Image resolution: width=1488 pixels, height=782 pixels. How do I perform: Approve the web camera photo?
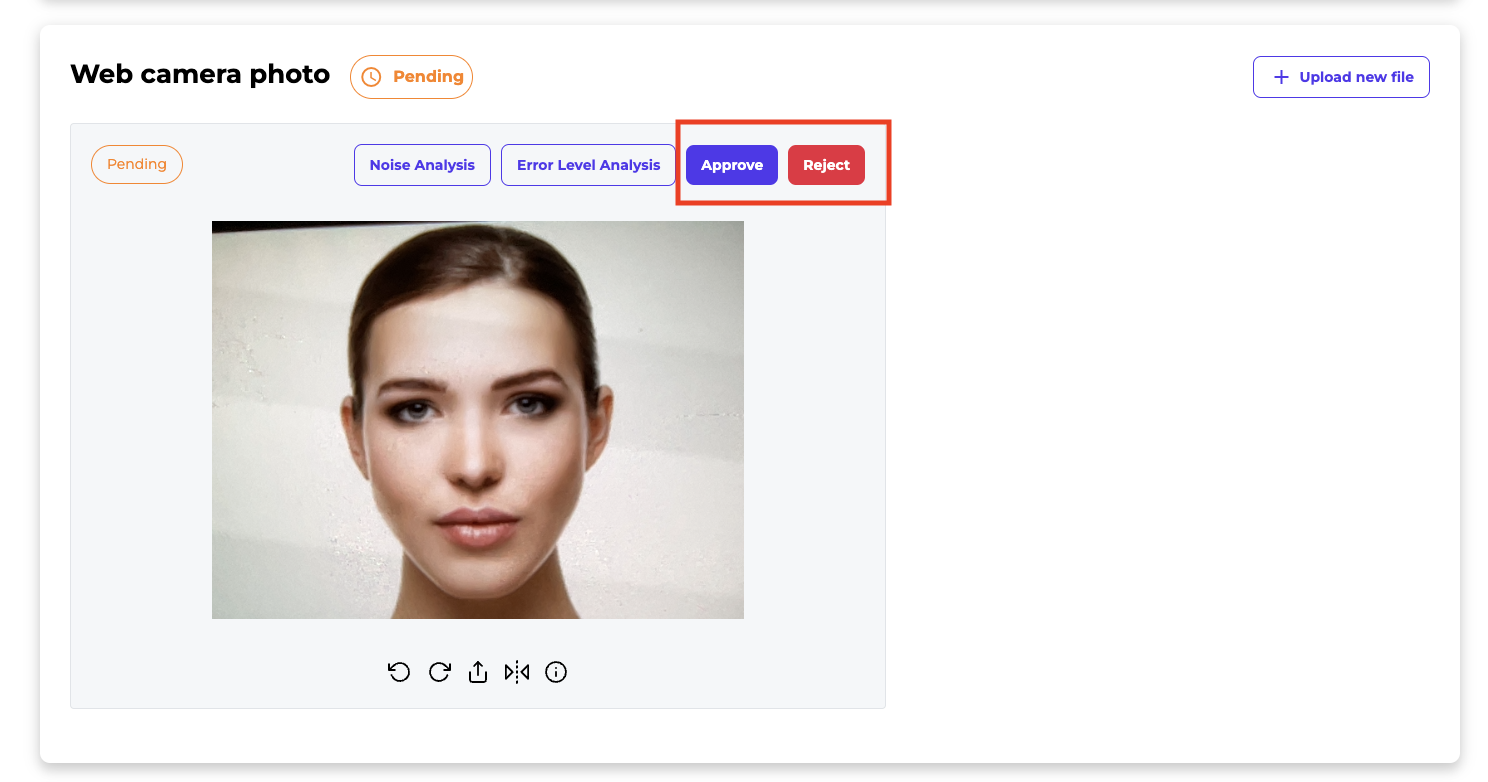click(x=732, y=165)
